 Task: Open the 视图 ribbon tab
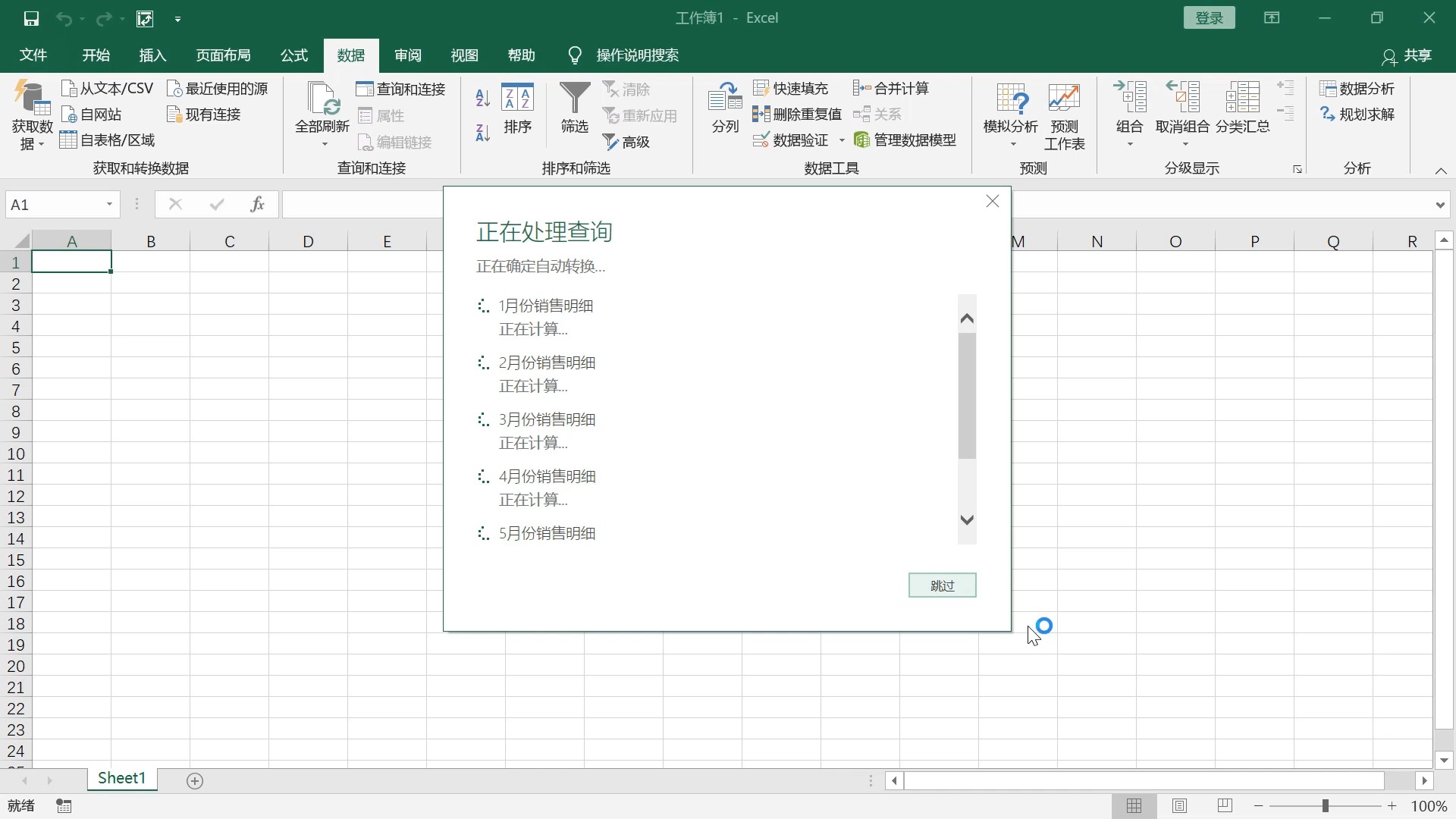coord(464,55)
